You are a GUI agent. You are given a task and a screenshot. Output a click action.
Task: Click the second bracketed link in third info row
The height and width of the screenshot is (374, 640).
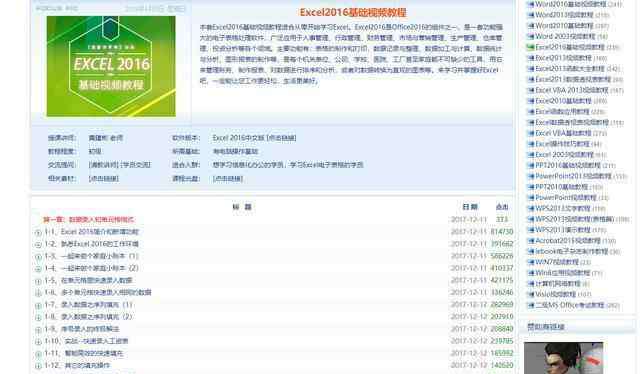[136, 165]
